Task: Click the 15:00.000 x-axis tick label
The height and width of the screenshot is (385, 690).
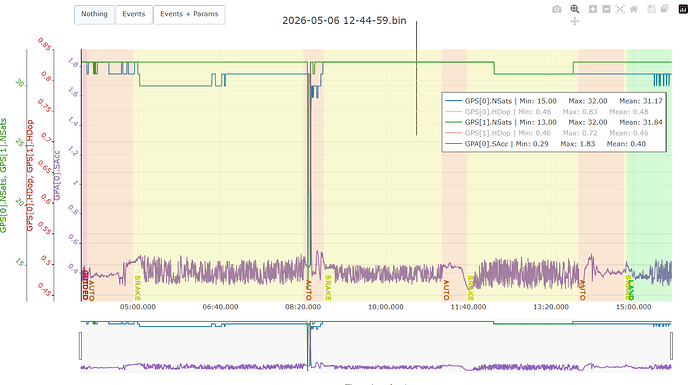Action: tap(633, 307)
